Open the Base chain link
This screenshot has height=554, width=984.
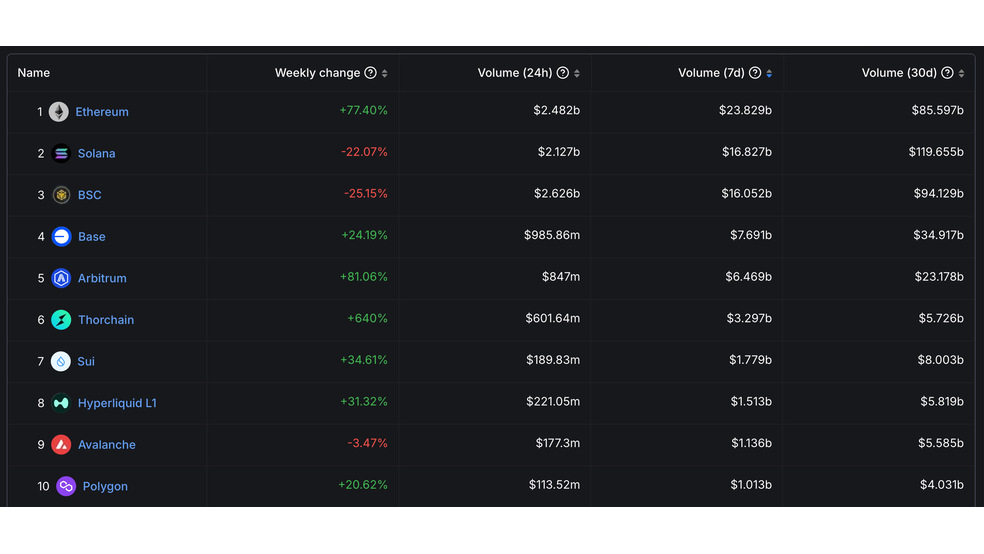pyautogui.click(x=92, y=237)
